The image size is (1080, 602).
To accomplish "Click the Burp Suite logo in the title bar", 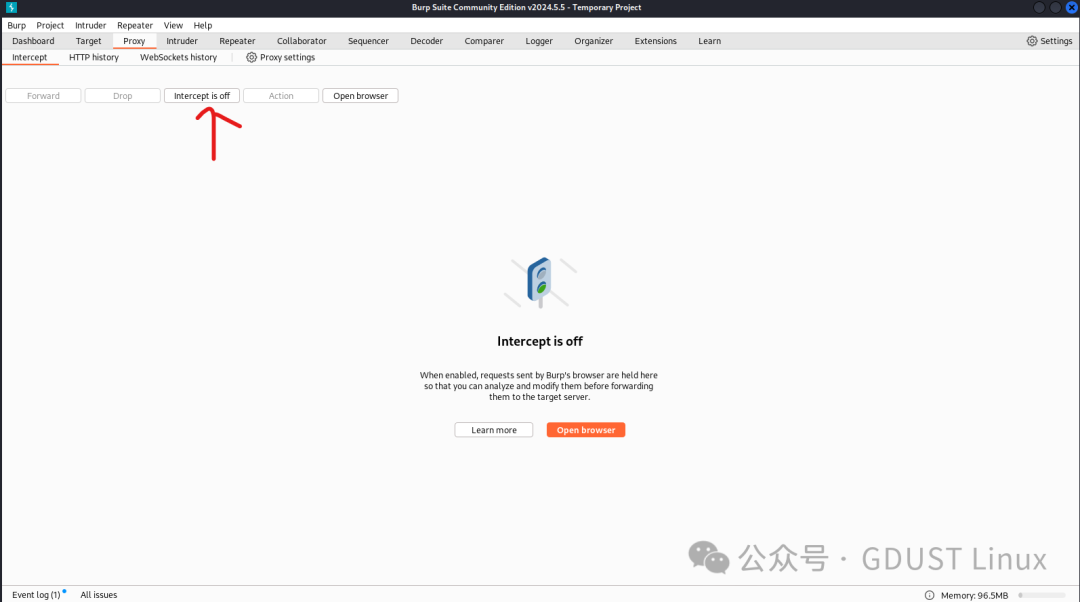I will [11, 7].
